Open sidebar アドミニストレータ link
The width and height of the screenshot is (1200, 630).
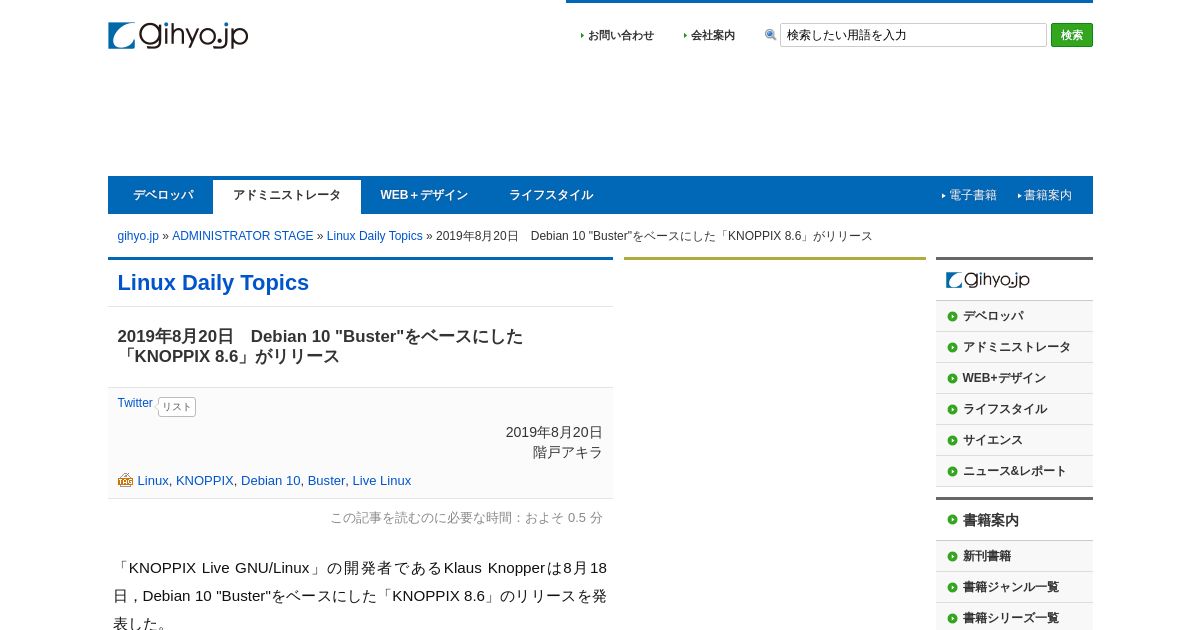pos(1016,347)
